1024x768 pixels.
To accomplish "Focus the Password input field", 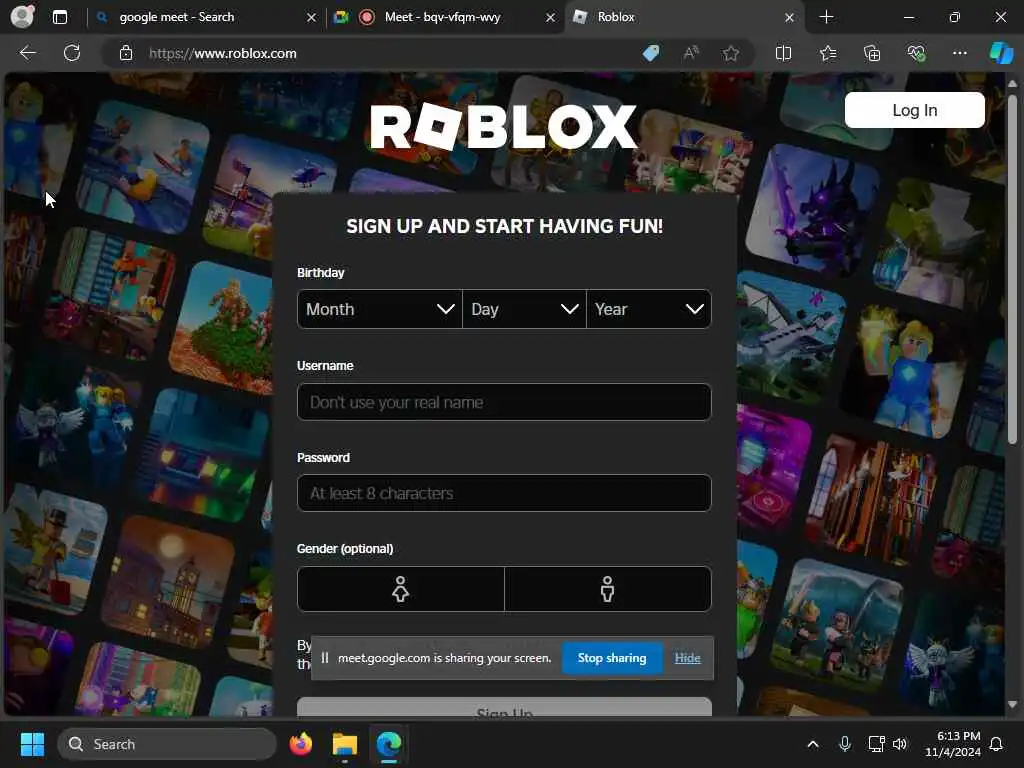I will pos(504,493).
